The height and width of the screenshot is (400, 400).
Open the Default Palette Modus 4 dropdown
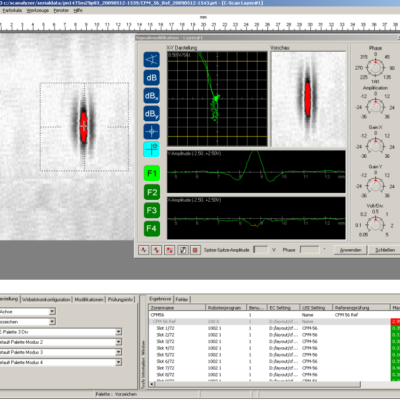pos(119,362)
